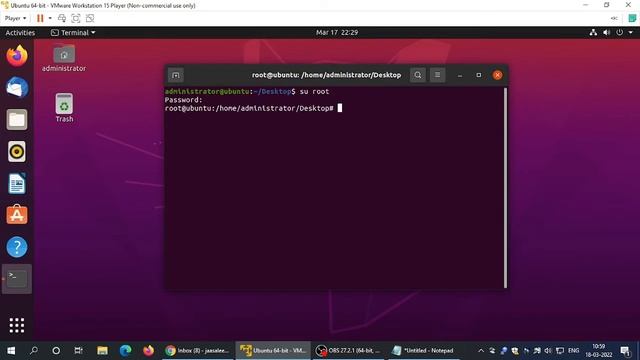Screen dimensions: 640x360
Task: Expand the power options arrow next to pause
Action: pos(50,18)
